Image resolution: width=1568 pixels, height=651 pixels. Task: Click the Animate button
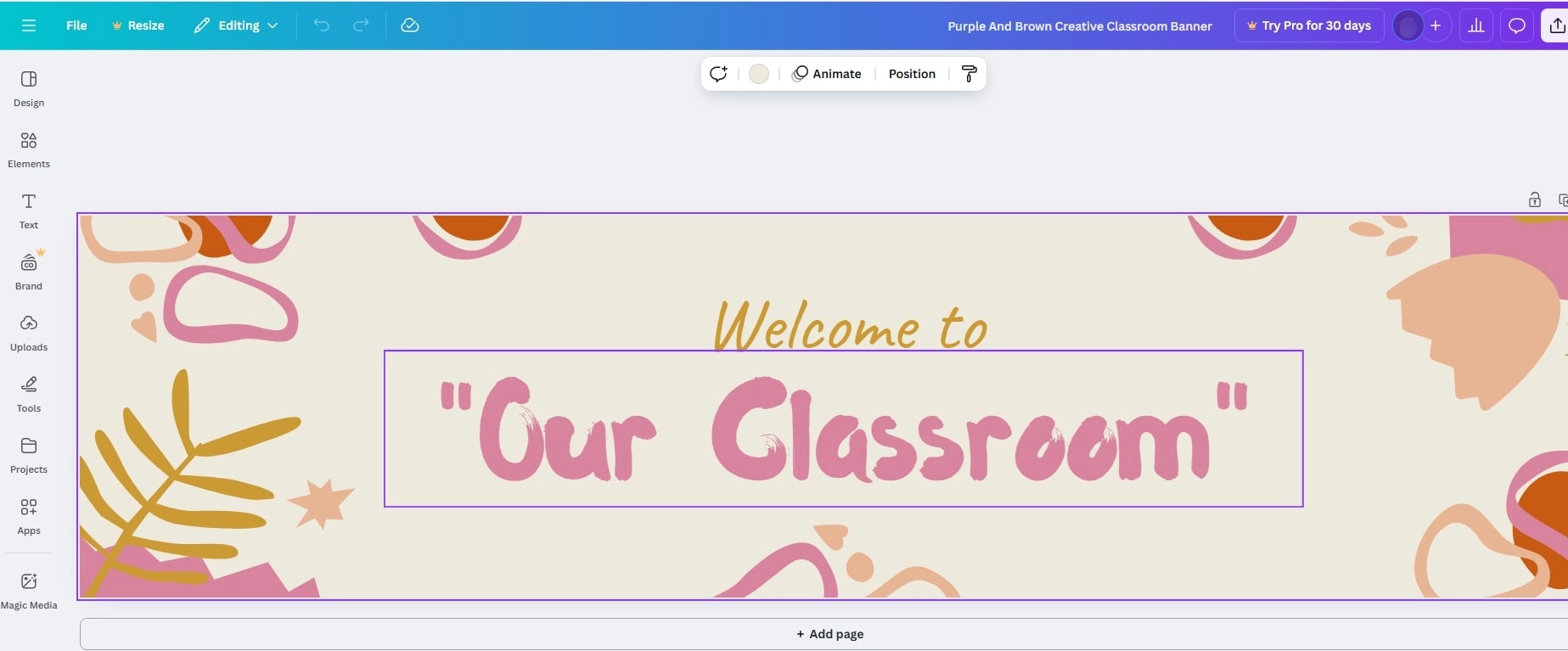pyautogui.click(x=827, y=74)
